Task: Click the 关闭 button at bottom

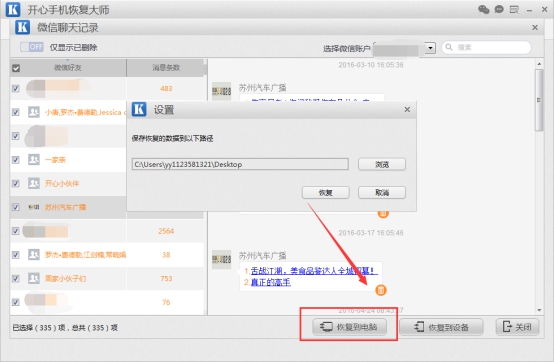Action: click(518, 327)
